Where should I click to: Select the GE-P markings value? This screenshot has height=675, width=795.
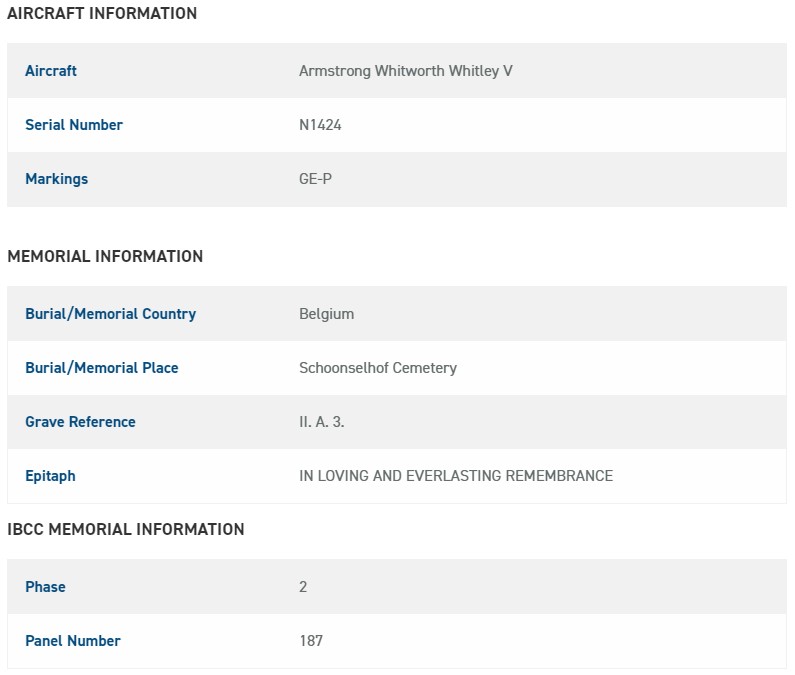pos(315,179)
